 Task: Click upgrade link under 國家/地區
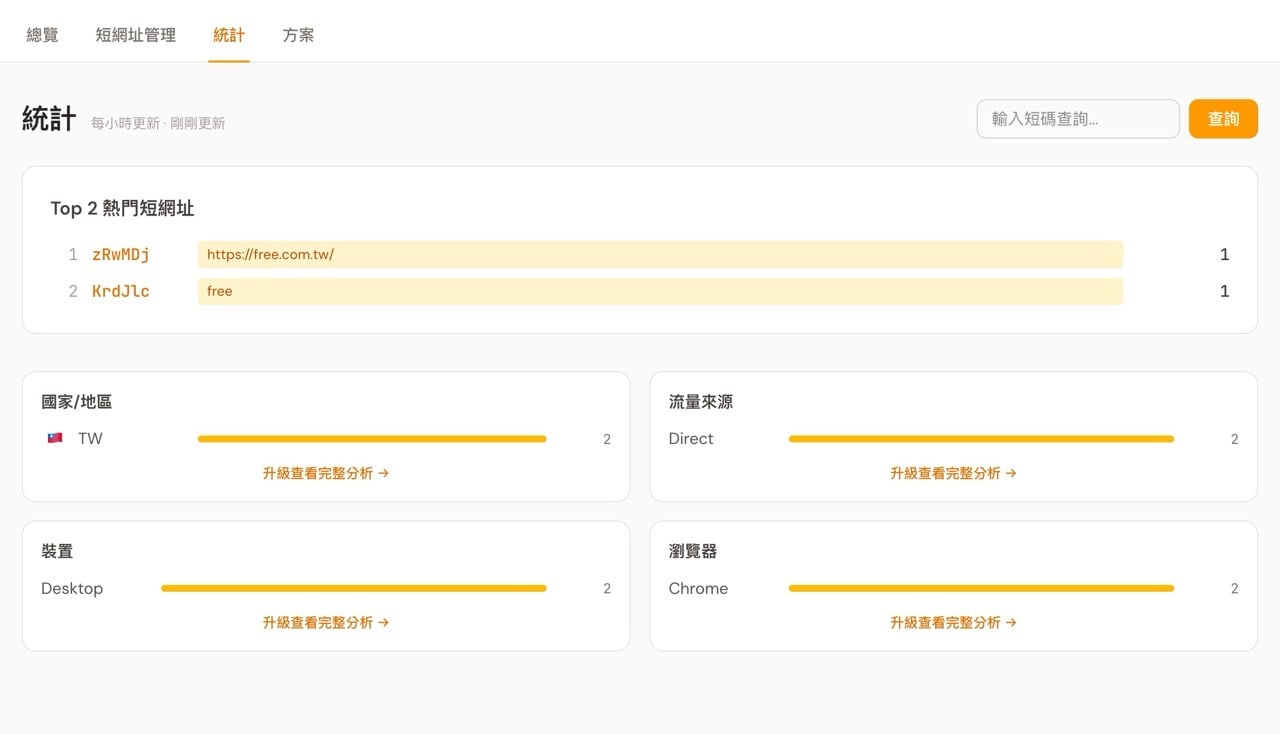point(326,473)
